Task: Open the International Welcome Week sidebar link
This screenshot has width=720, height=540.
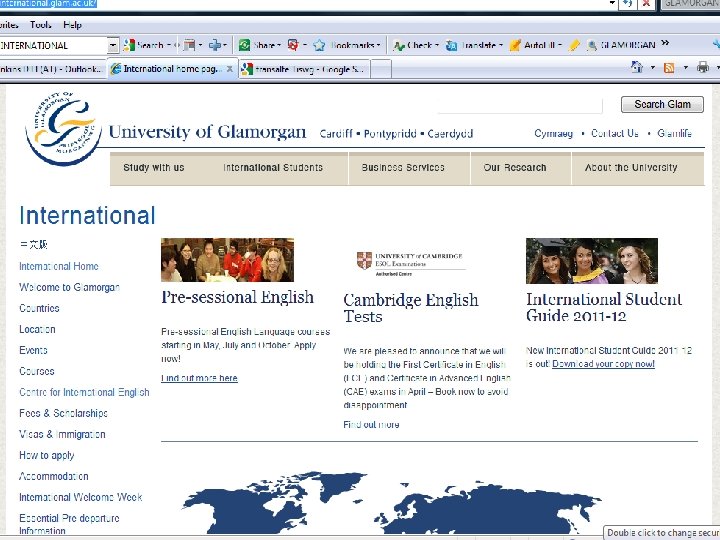Action: click(x=80, y=497)
